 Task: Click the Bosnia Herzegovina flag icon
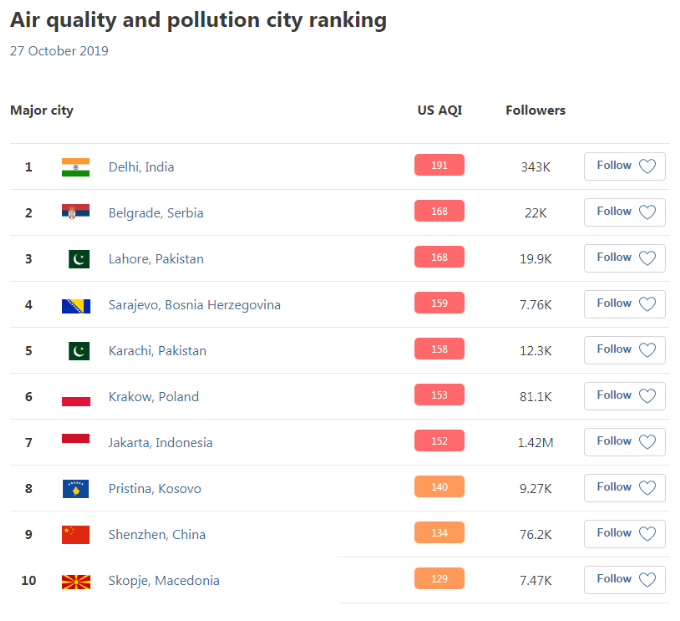(76, 306)
